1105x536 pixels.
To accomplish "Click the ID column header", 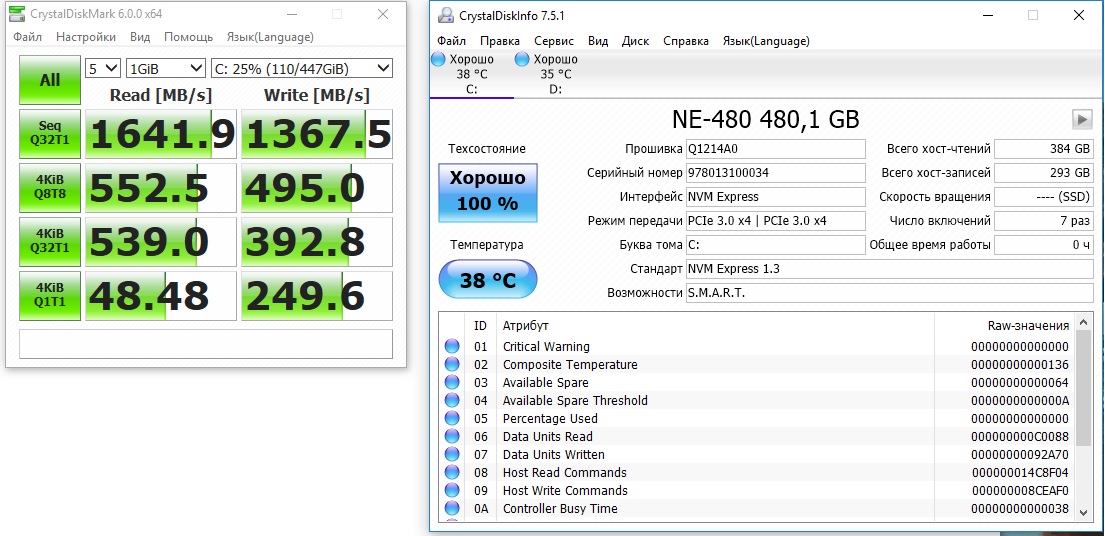I will tap(481, 325).
